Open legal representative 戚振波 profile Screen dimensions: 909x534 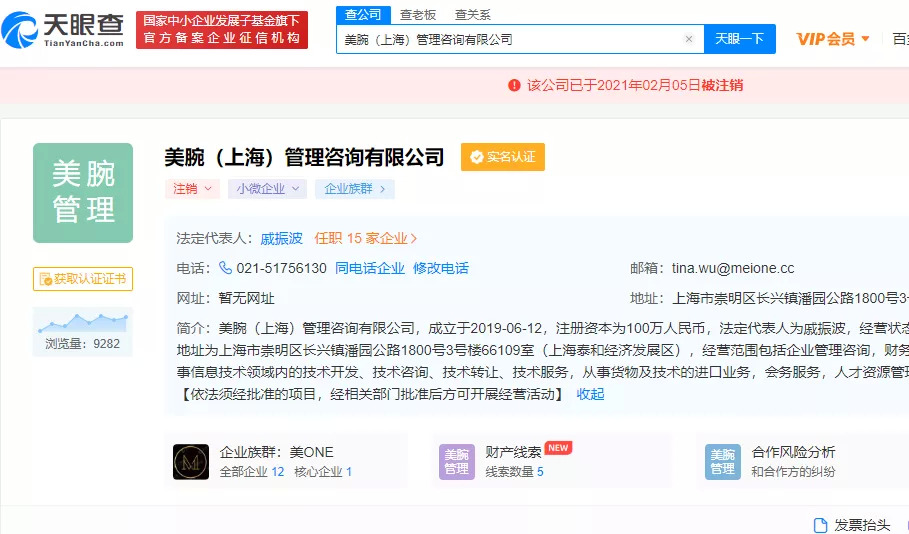(x=281, y=238)
